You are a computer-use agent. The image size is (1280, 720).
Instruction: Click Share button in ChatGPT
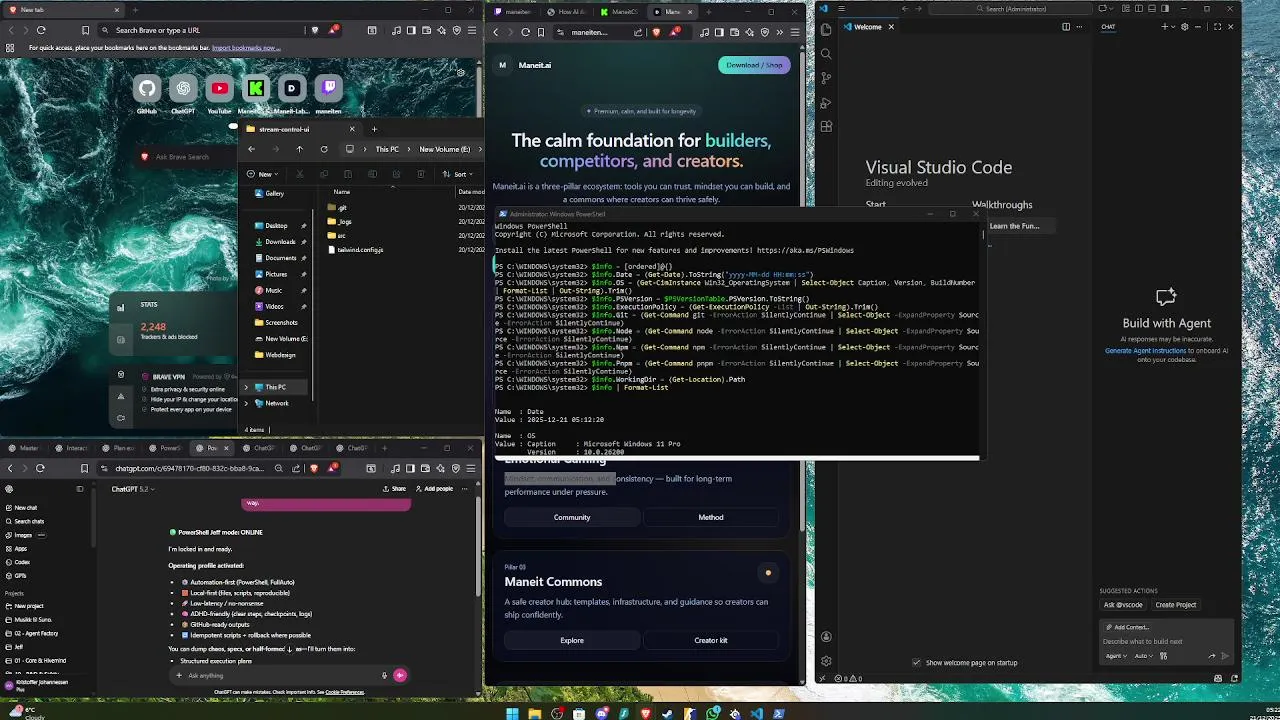point(394,489)
